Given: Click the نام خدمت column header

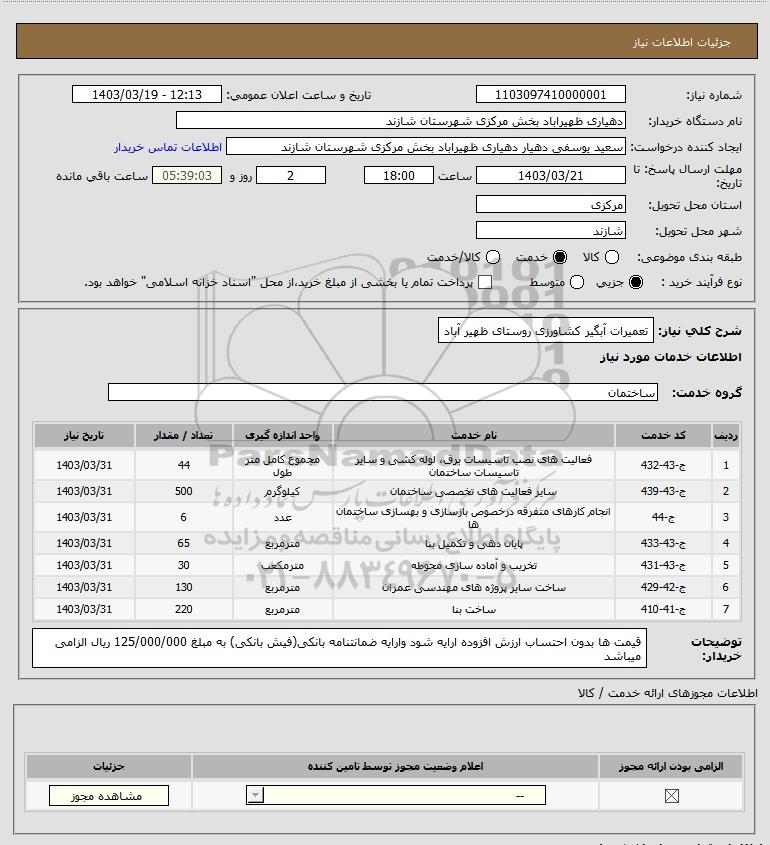Looking at the screenshot, I should point(474,435).
